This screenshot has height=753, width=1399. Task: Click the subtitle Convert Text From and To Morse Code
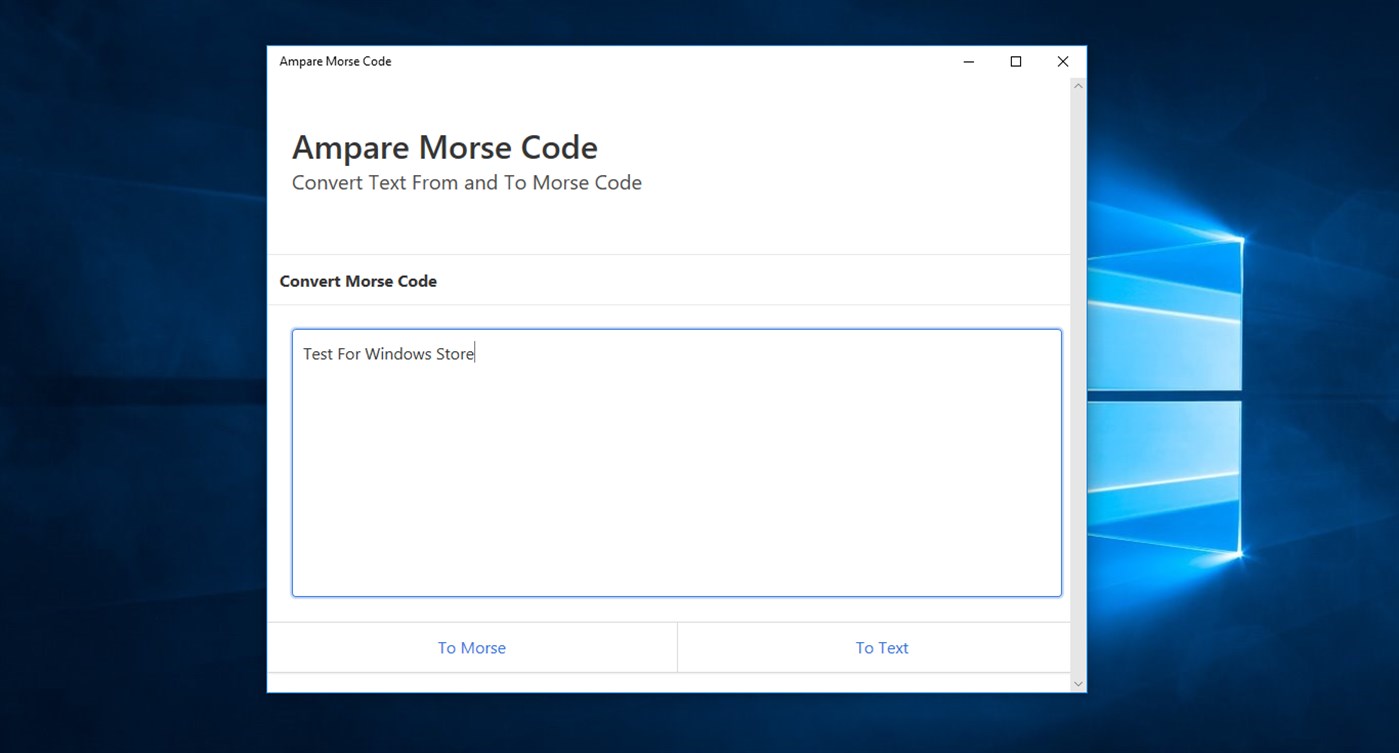pyautogui.click(x=467, y=183)
